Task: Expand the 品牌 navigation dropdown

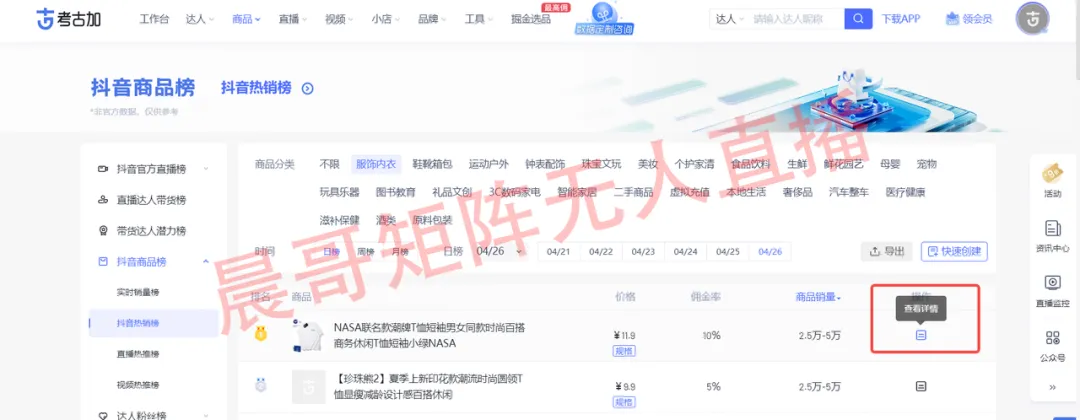Action: [432, 19]
